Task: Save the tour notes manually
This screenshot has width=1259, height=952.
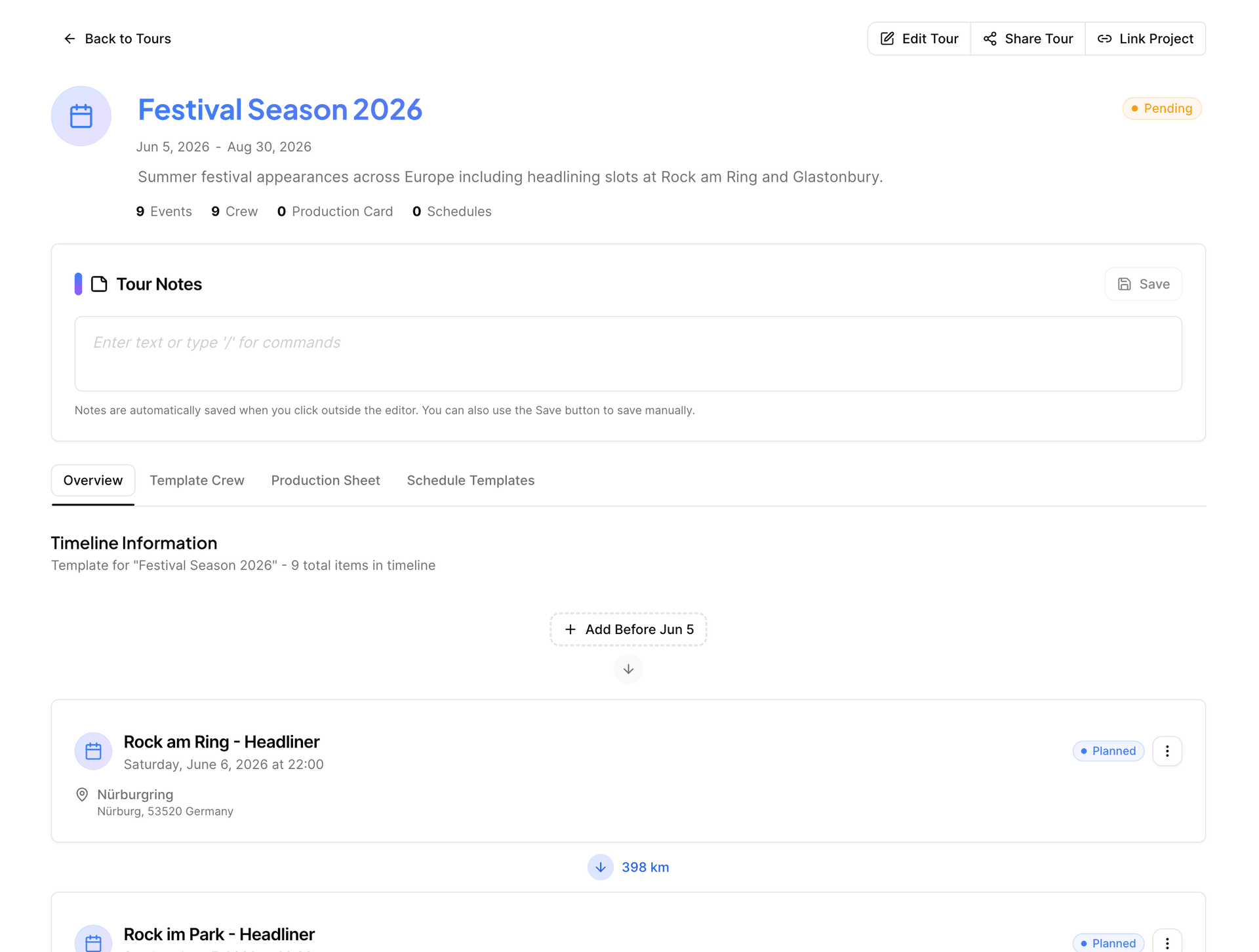Action: pos(1143,284)
